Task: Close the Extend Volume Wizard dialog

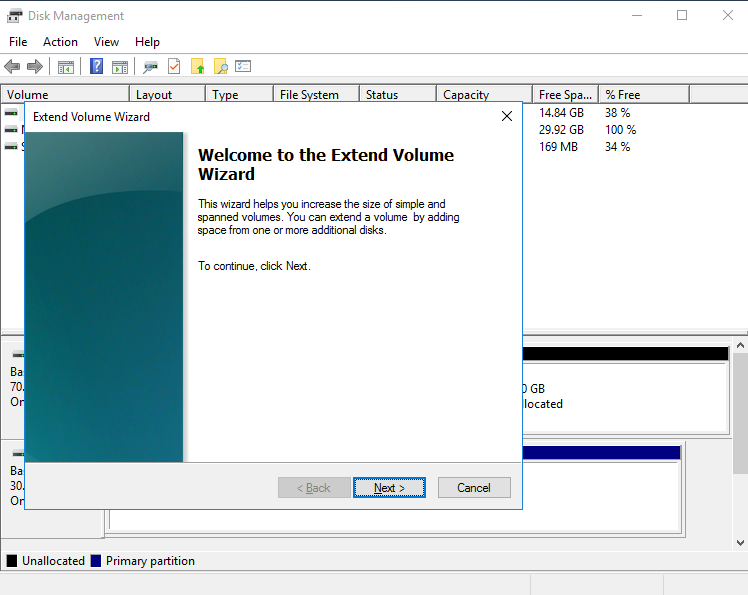Action: tap(507, 116)
